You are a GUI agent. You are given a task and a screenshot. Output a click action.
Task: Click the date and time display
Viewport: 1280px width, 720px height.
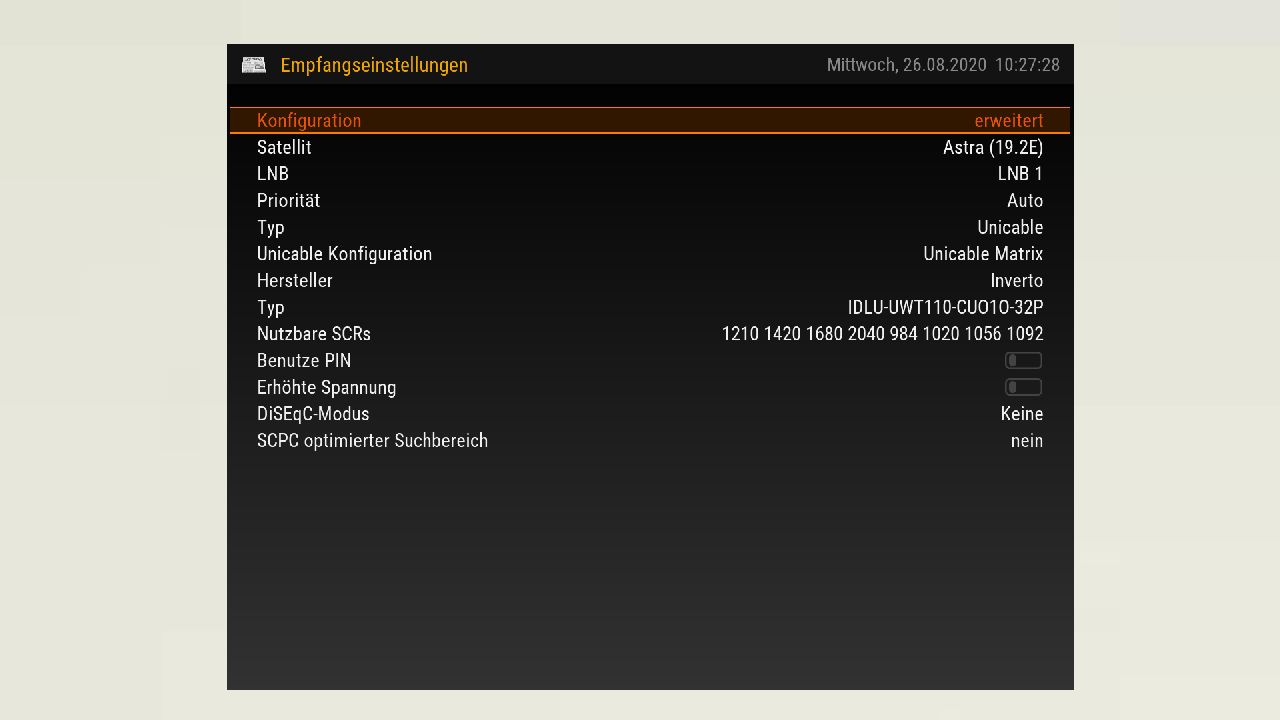[942, 65]
